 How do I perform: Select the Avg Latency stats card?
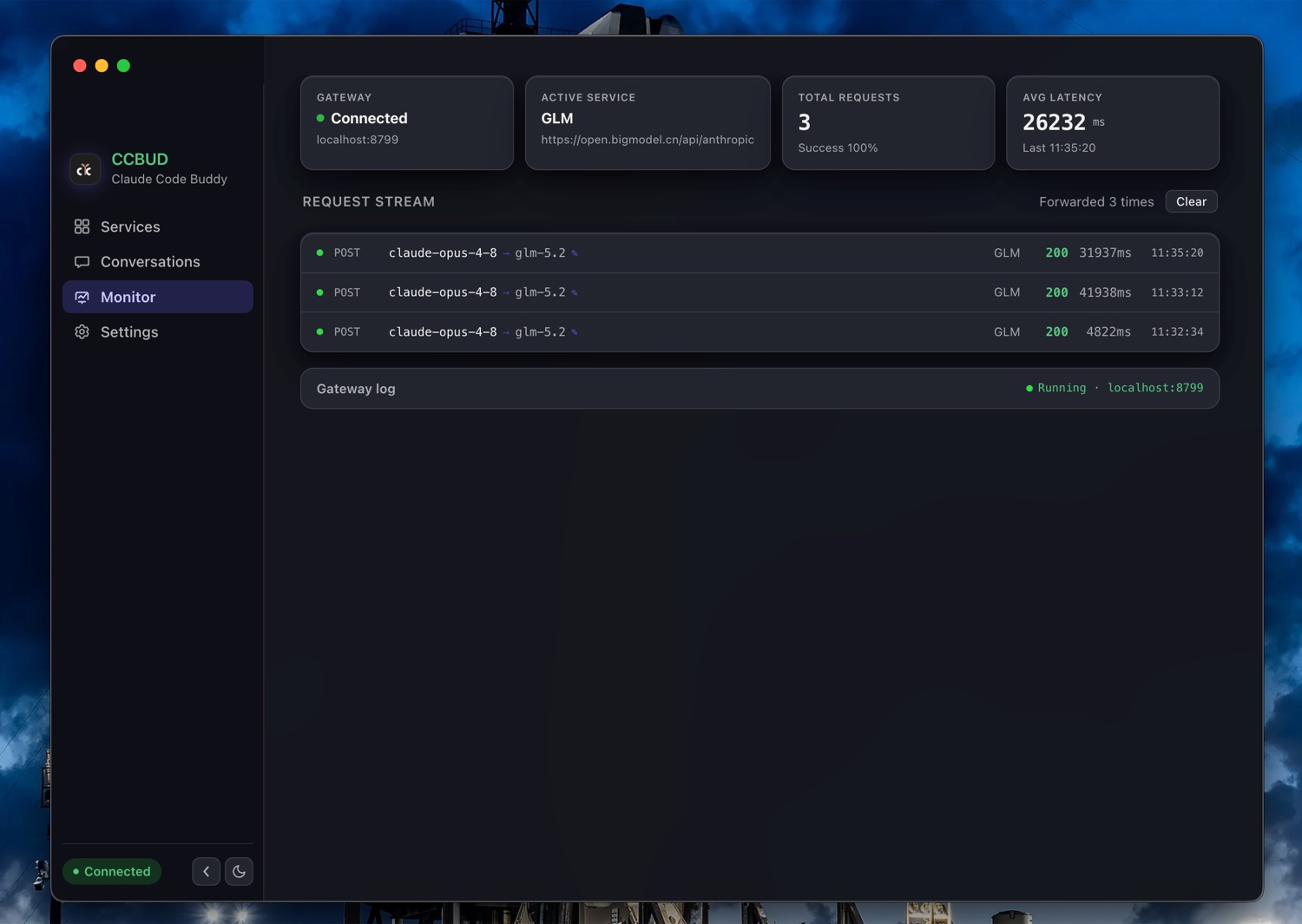[x=1113, y=122]
